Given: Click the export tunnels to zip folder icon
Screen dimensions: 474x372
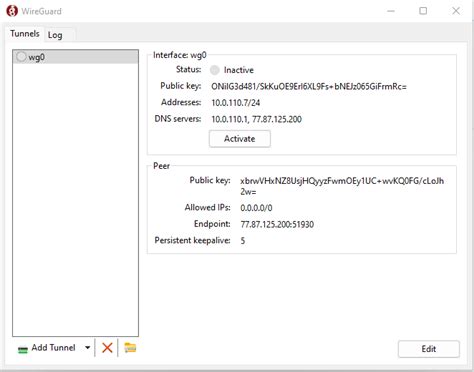Looking at the screenshot, I should pos(130,348).
